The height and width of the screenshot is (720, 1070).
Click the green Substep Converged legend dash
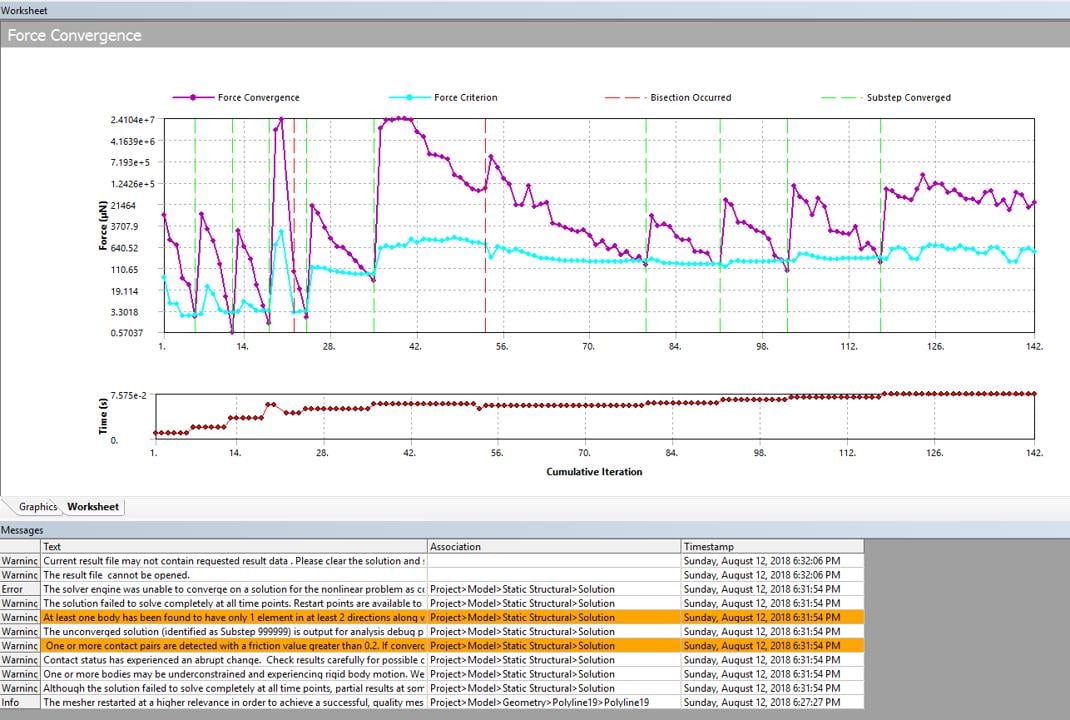pos(840,98)
